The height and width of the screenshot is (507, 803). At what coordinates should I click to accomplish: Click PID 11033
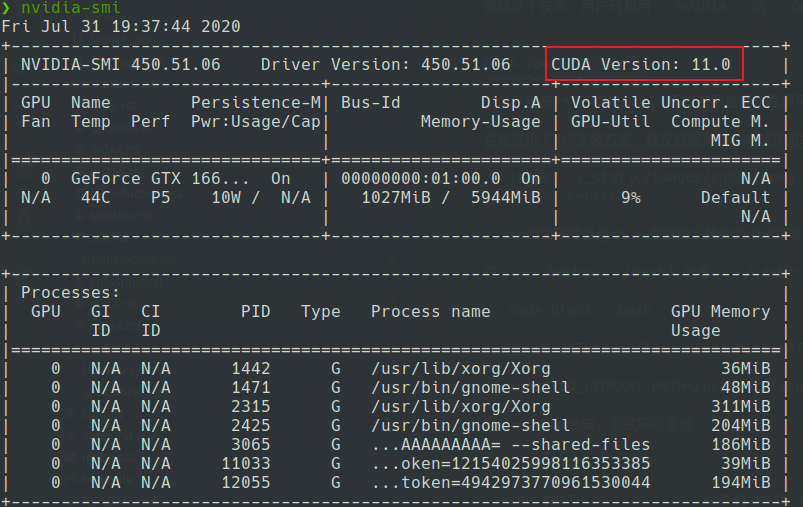tap(246, 463)
